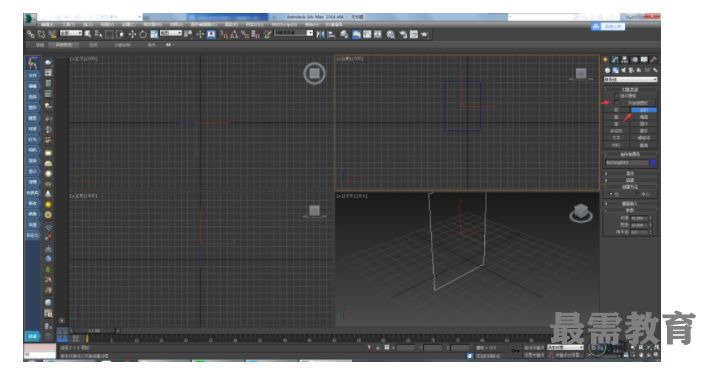Screen dimensions: 702x368
Task: Select the Center creation method radio button
Action: click(638, 194)
